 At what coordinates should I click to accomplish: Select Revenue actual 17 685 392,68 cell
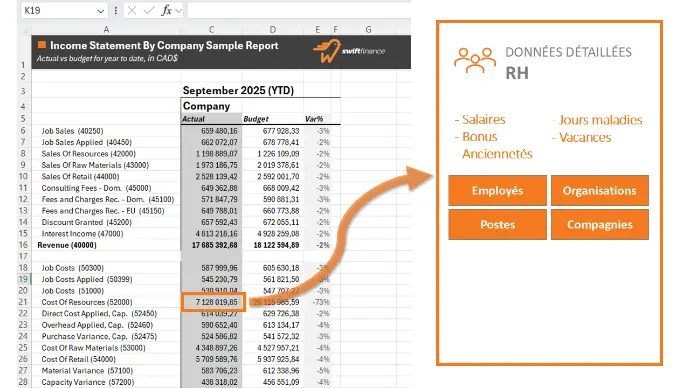[x=211, y=245]
